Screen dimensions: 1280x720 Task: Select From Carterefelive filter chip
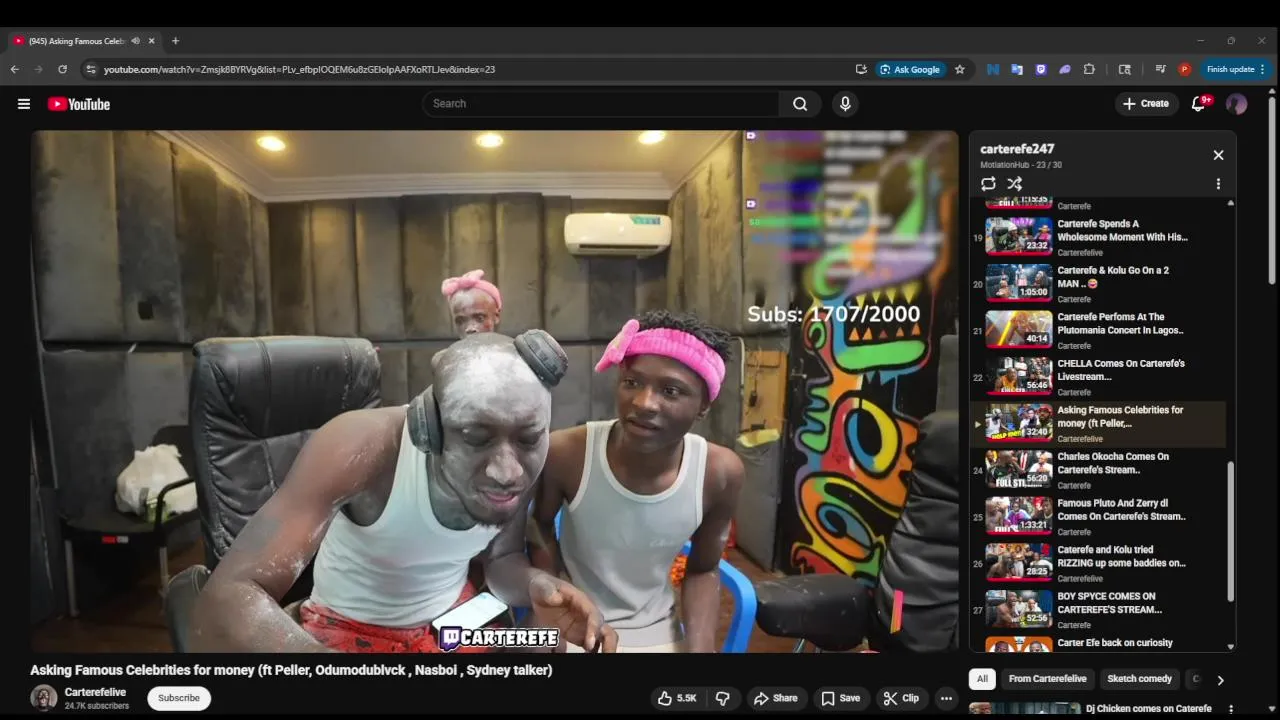point(1047,679)
